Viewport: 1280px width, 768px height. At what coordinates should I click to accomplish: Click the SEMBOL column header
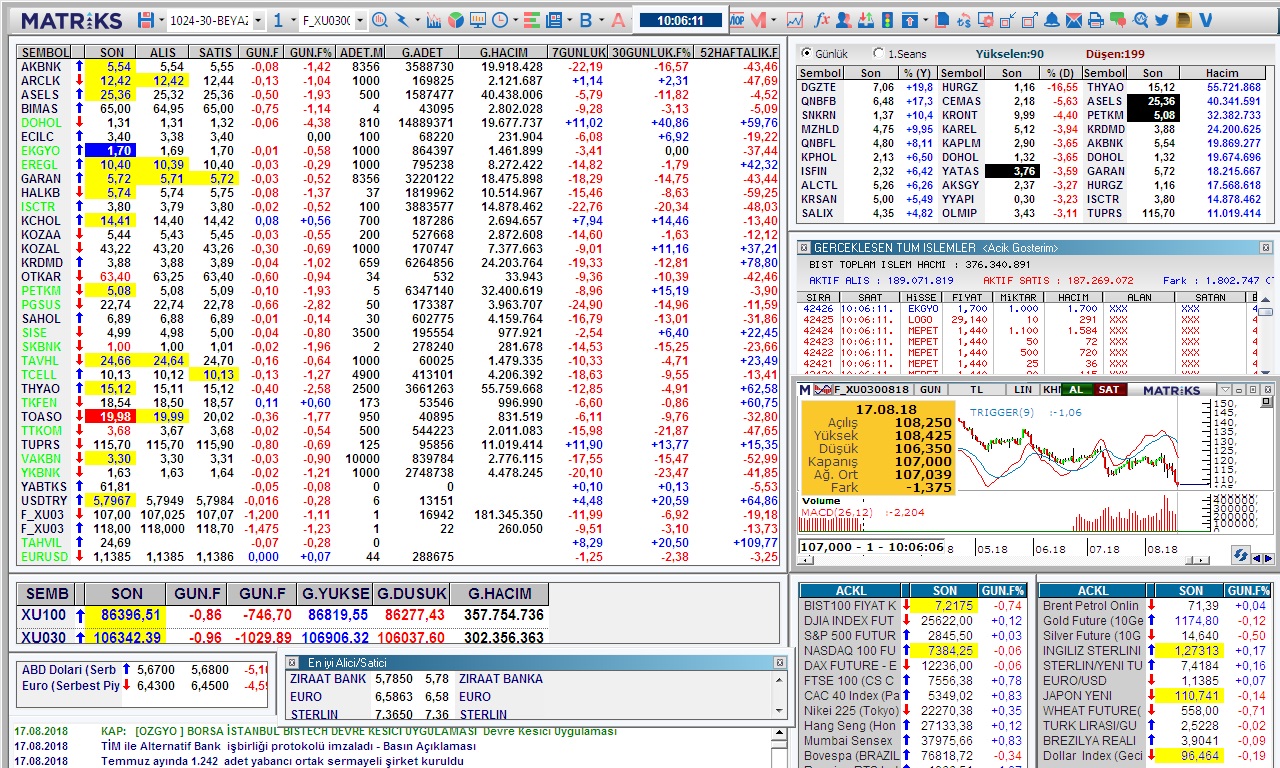tap(45, 52)
